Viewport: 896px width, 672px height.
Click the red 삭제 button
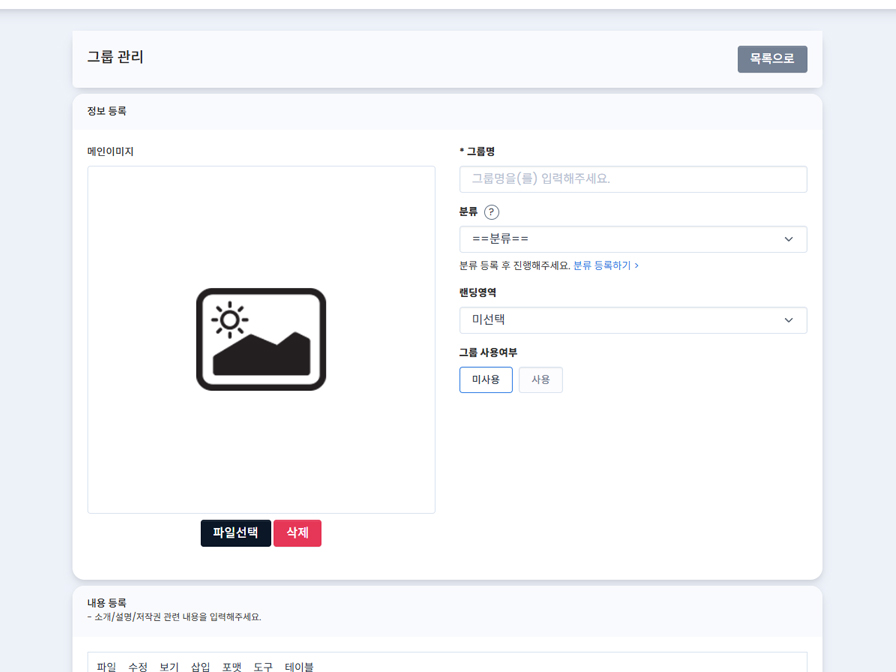point(297,533)
